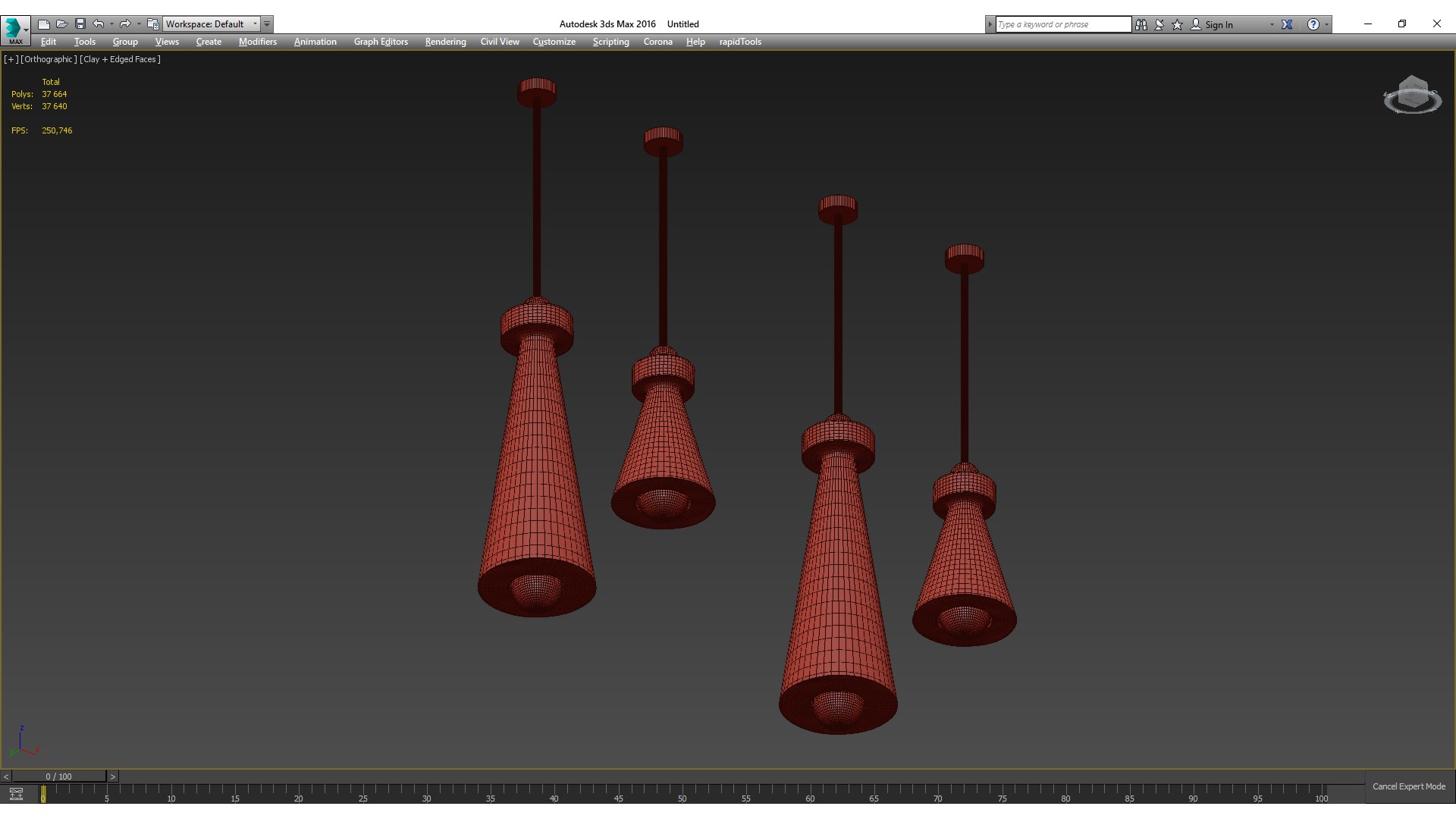This screenshot has width=1456, height=819.
Task: Click the viewport [+] general menu label
Action: pos(11,59)
